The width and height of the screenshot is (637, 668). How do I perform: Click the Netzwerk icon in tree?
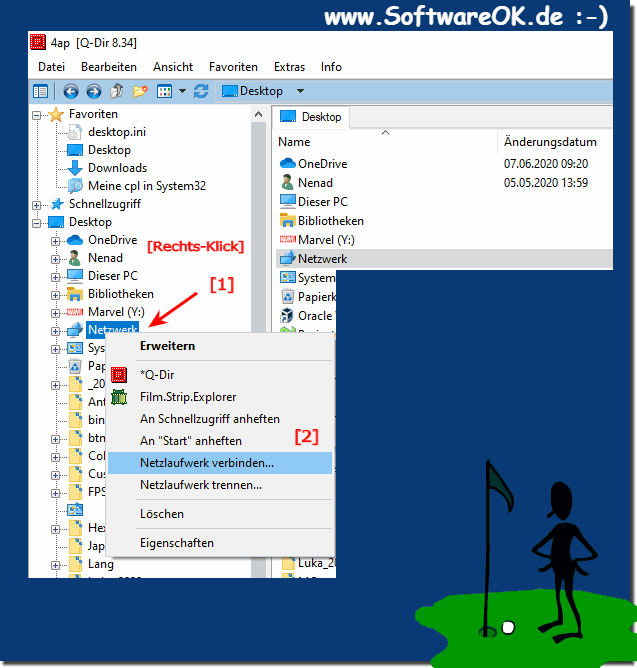pyautogui.click(x=75, y=330)
